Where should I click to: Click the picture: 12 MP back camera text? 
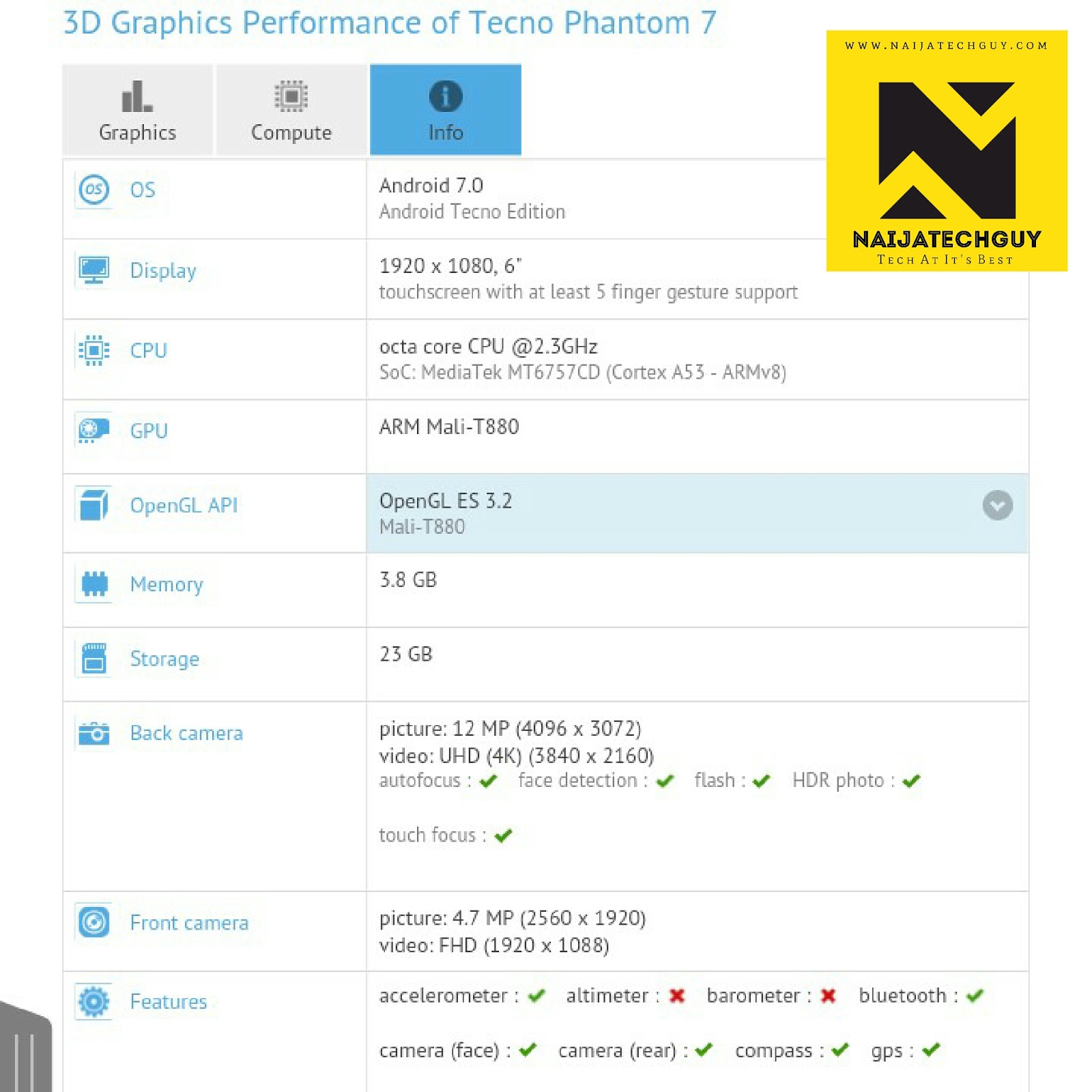(511, 729)
